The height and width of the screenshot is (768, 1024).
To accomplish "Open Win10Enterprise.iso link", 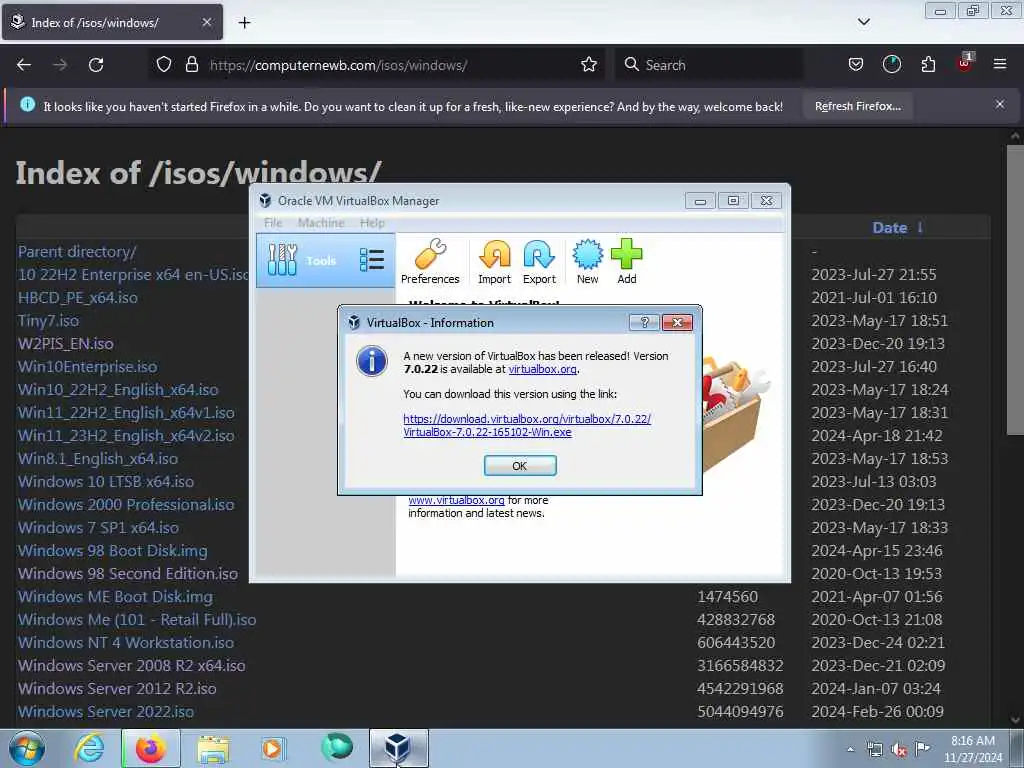I will (88, 366).
